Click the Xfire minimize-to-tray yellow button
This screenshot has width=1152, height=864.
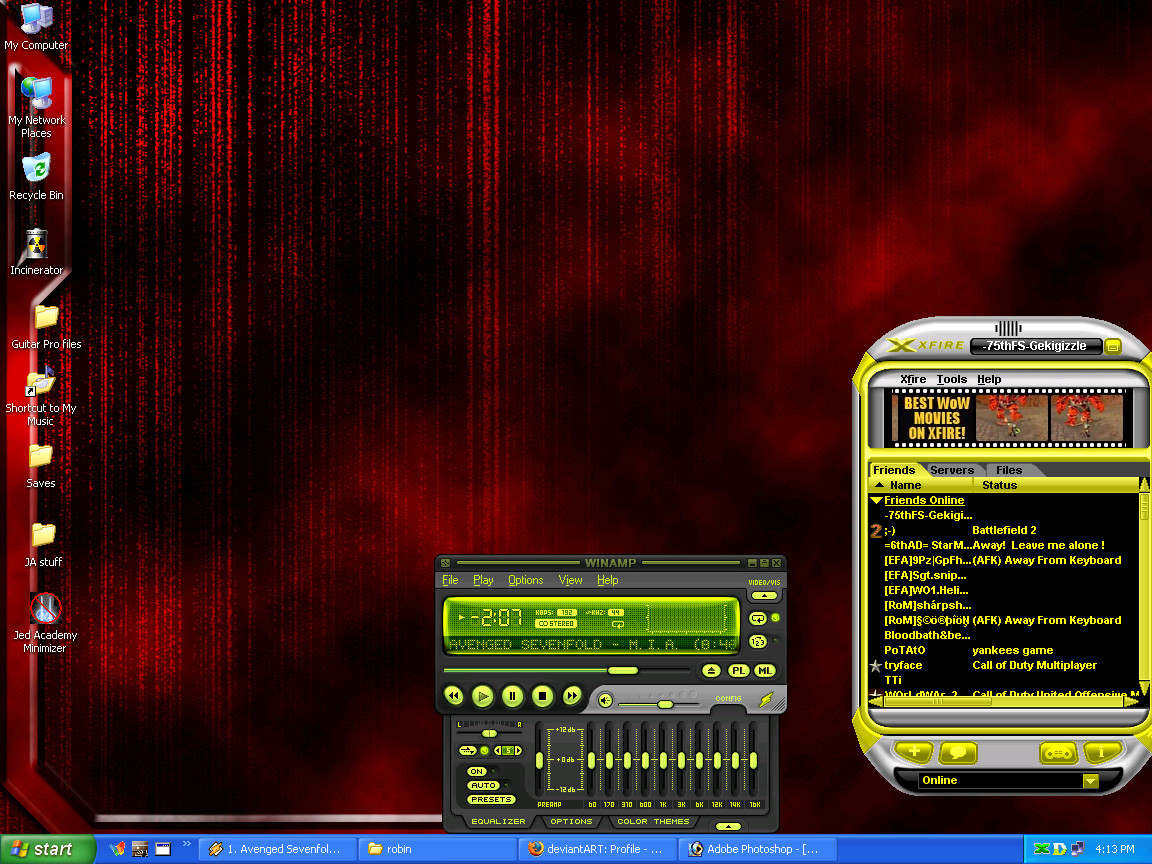(x=1113, y=345)
